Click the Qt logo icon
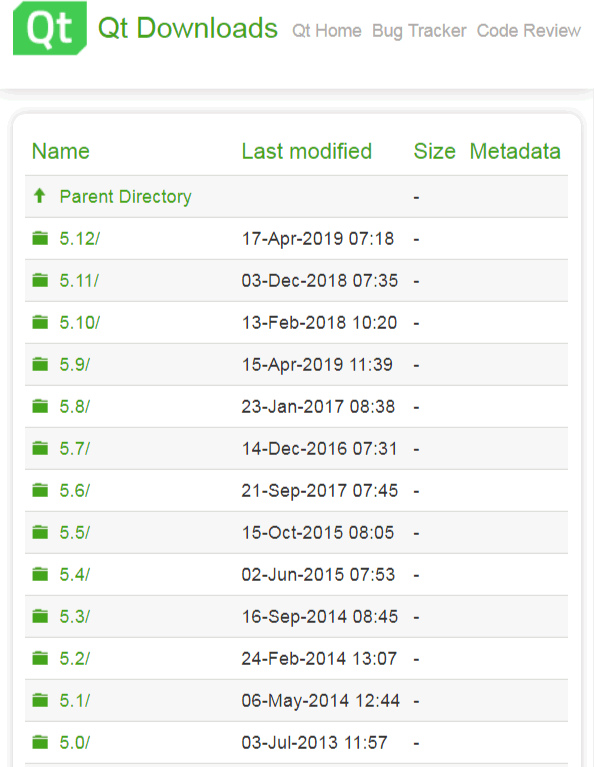594x767 pixels. click(50, 28)
